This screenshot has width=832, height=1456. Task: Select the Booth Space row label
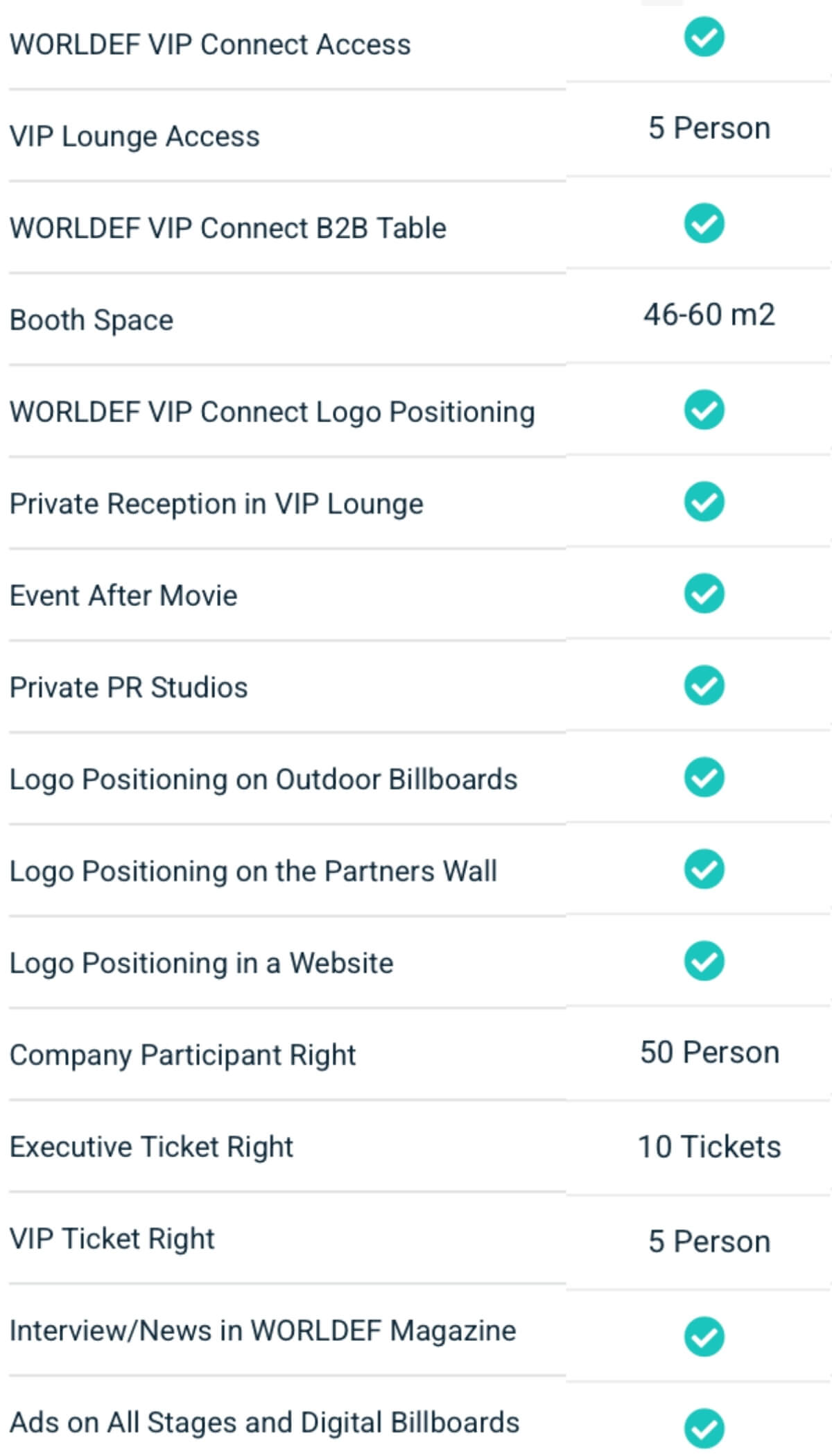tap(92, 320)
